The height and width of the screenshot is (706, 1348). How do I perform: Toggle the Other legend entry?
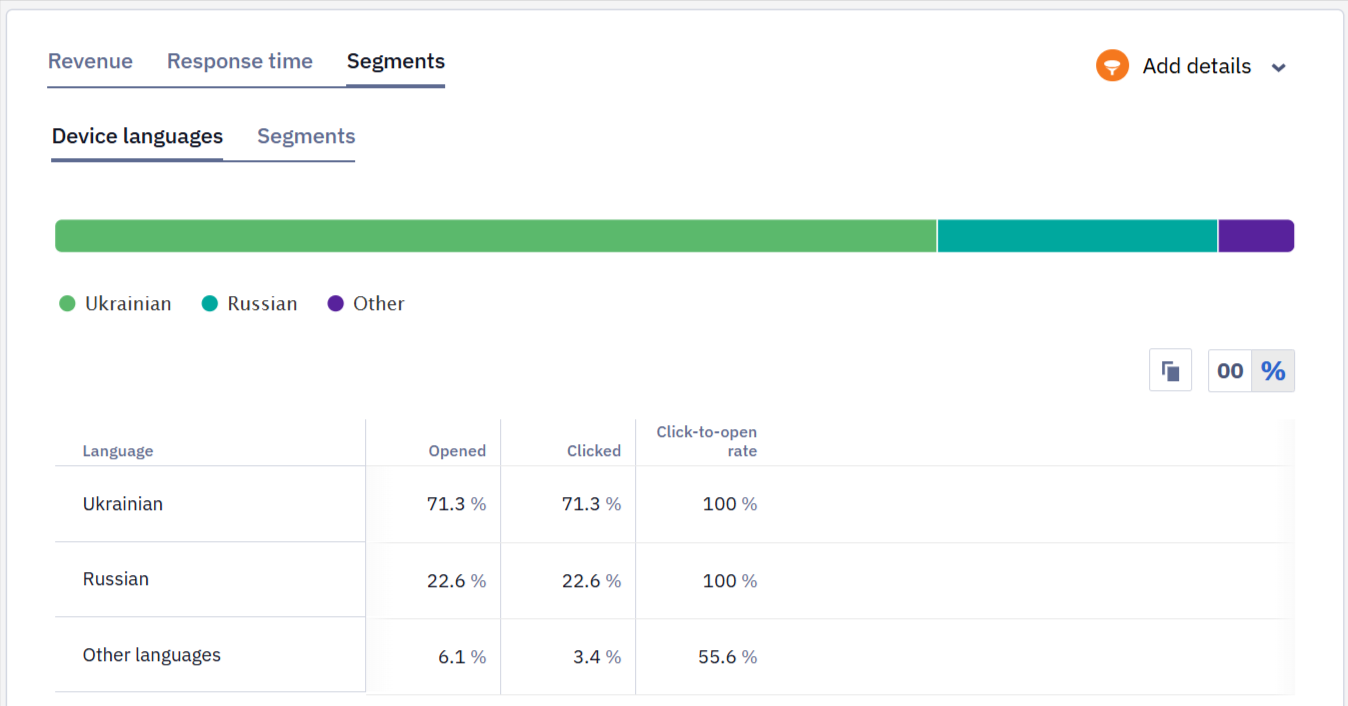366,304
